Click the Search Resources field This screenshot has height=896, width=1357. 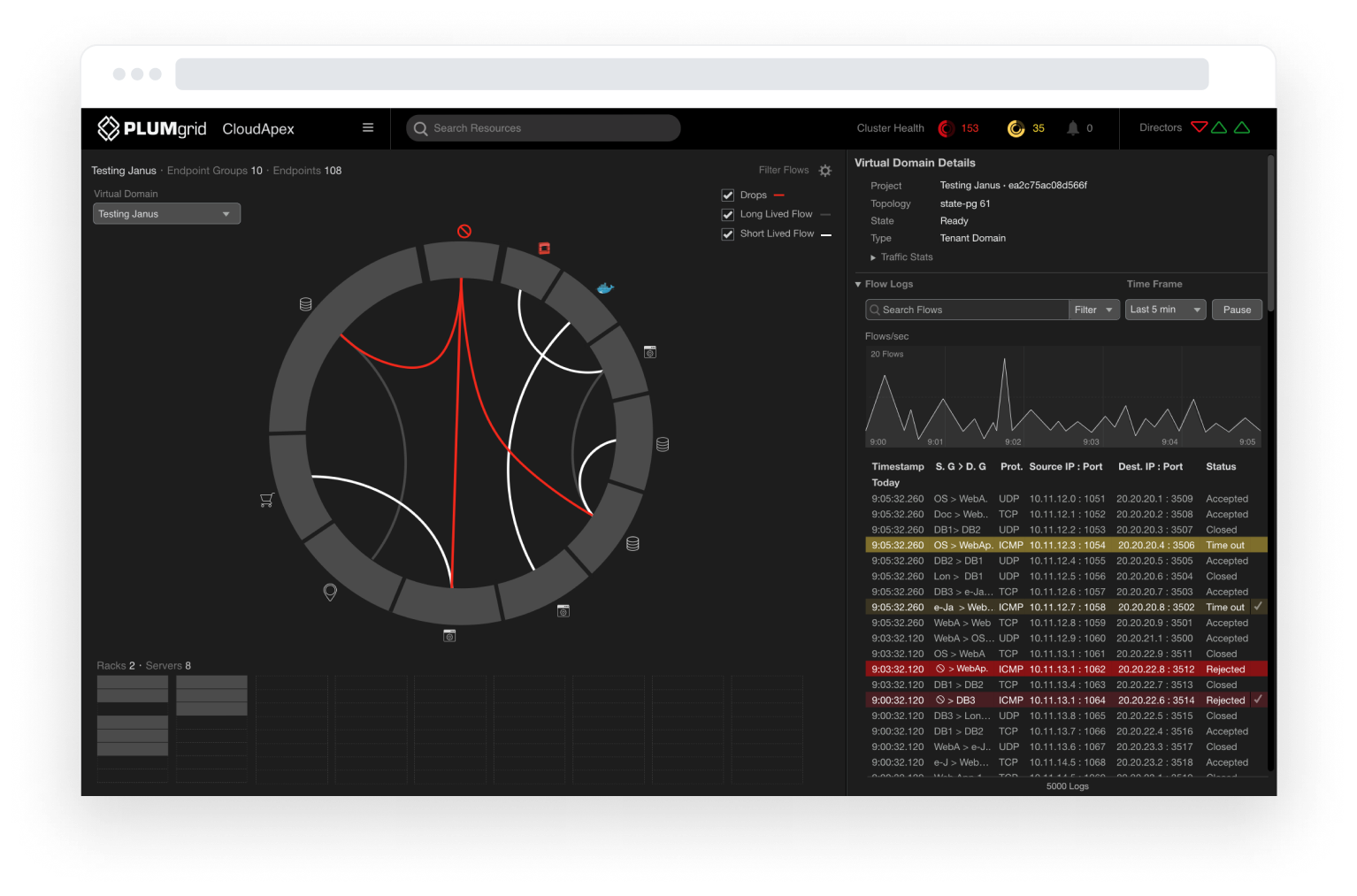(x=543, y=128)
